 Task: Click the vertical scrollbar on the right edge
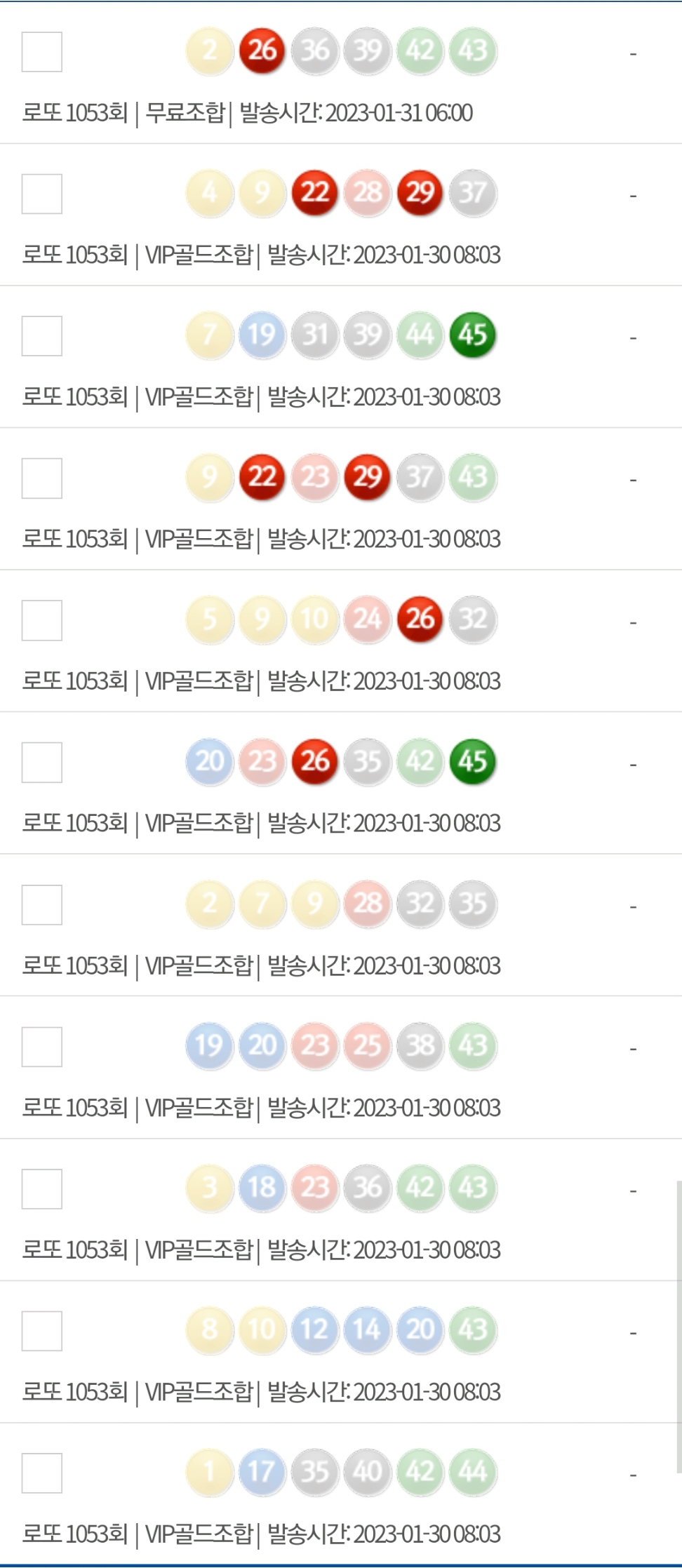678,1326
